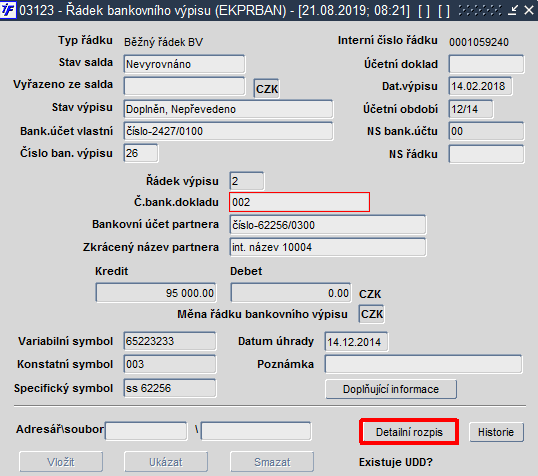Click the Specifický symbol field ss 62256
The height and width of the screenshot is (476, 538).
pyautogui.click(x=170, y=388)
